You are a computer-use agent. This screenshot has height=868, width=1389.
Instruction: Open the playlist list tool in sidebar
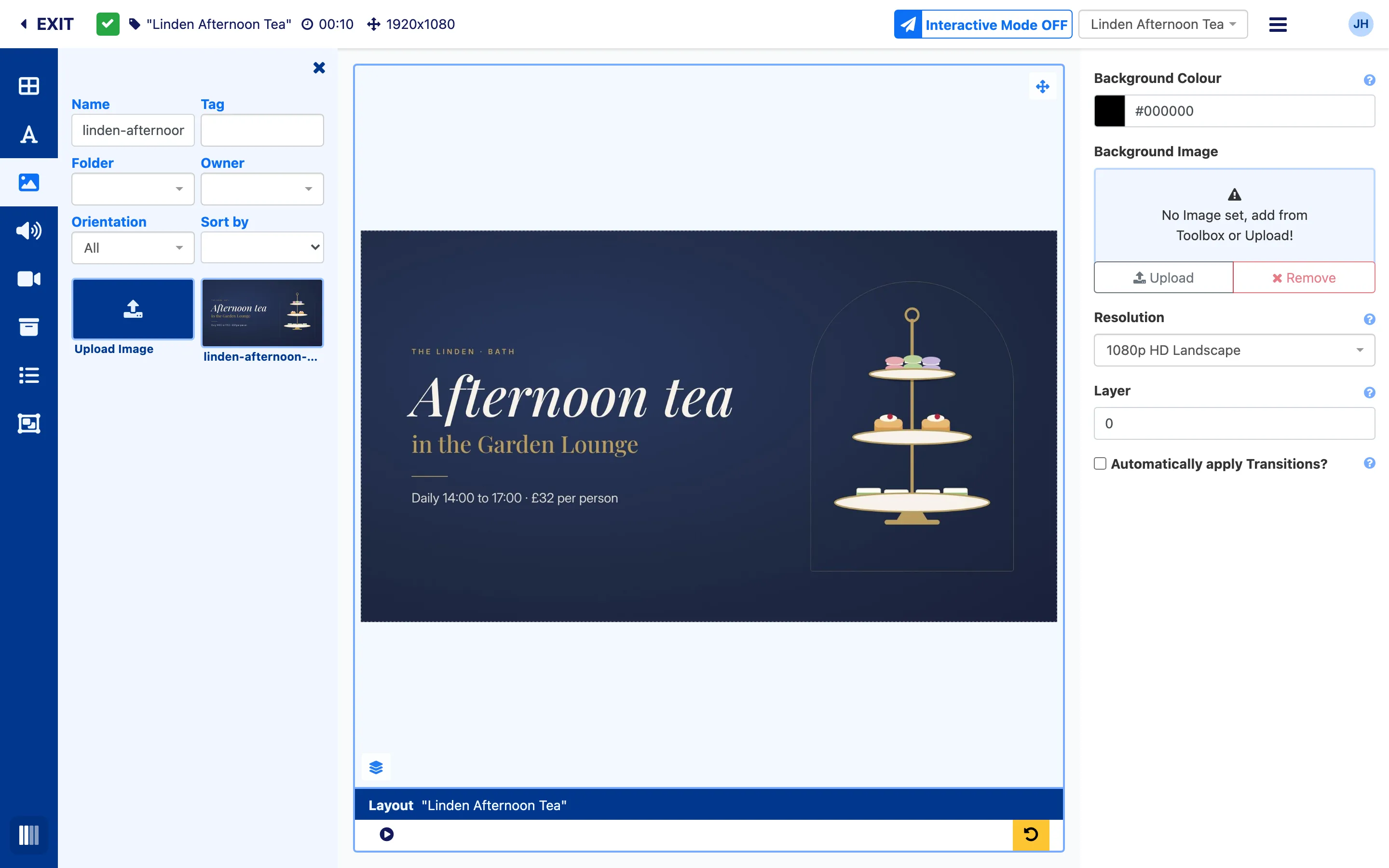click(29, 376)
